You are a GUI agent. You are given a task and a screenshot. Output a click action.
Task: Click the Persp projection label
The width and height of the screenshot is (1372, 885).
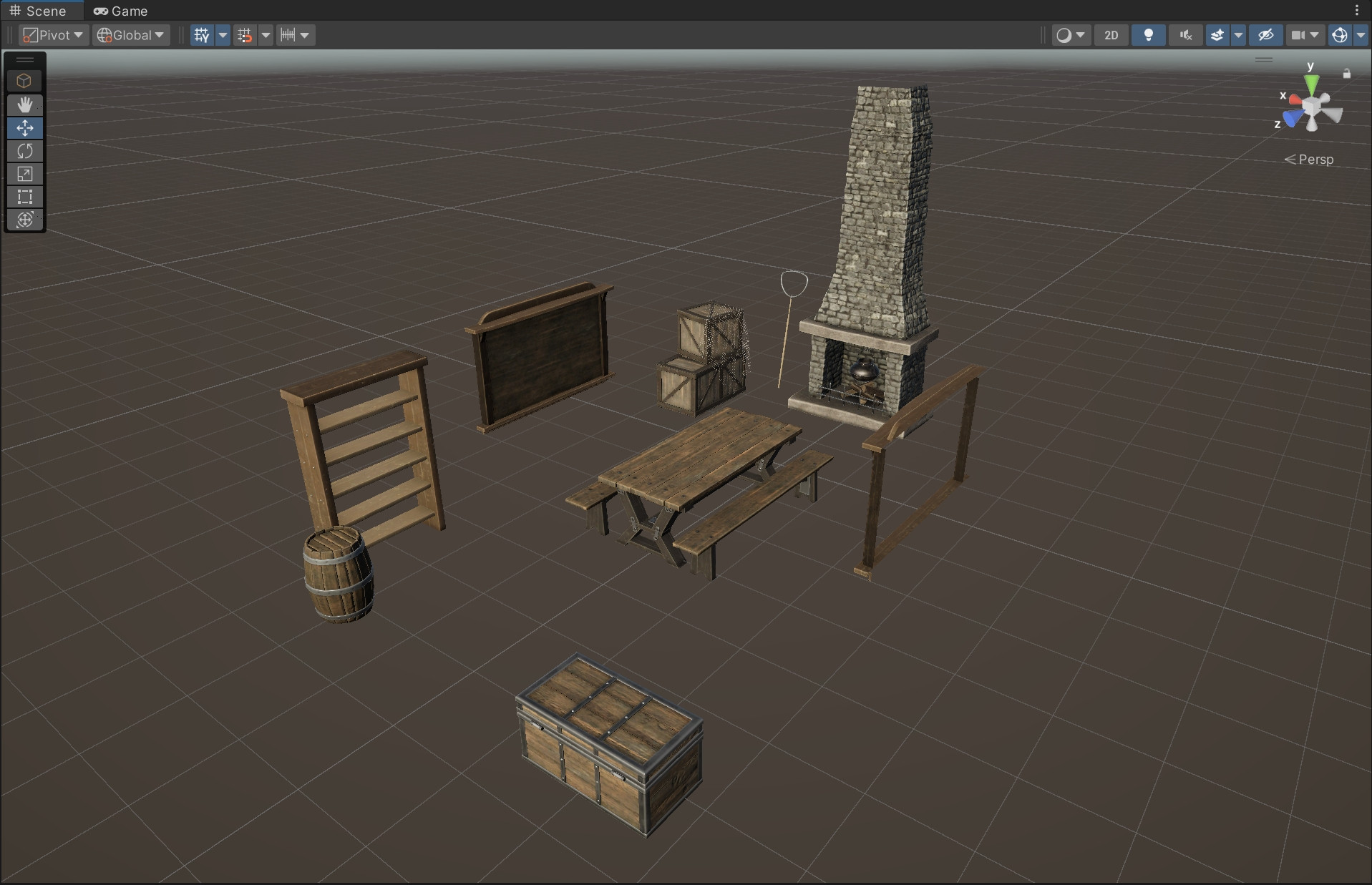tap(1315, 160)
